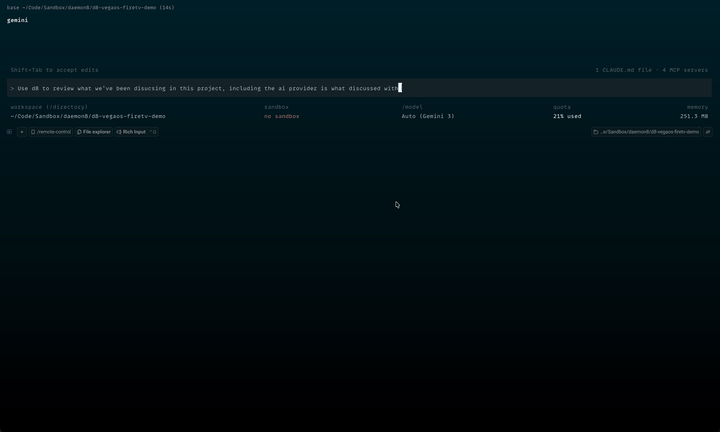Focus the prompt input field

pyautogui.click(x=360, y=88)
